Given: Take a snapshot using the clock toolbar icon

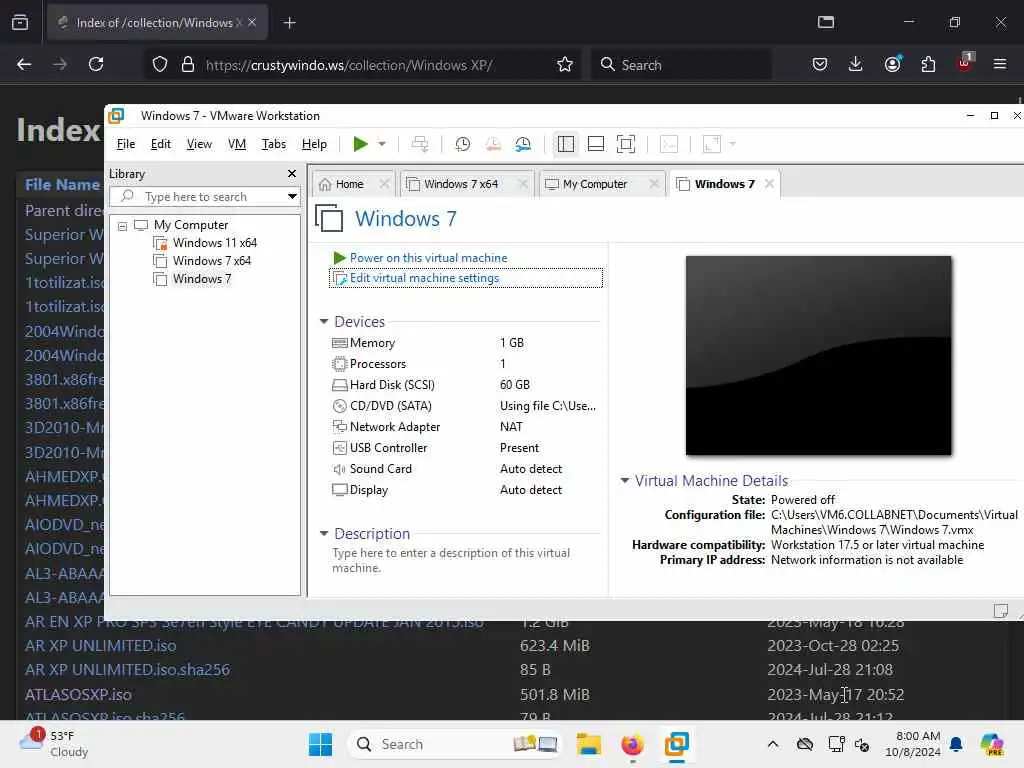Looking at the screenshot, I should (462, 144).
